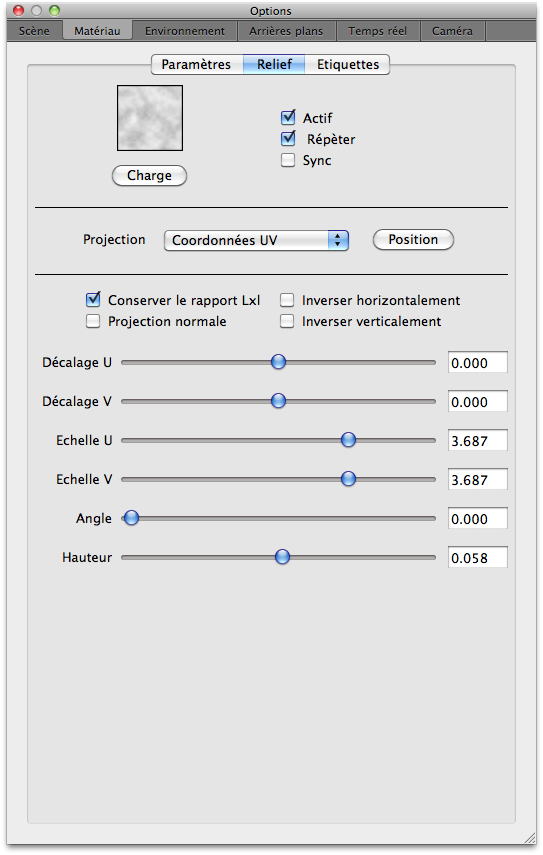Click the Décalage U value field
Screen dimensions: 543x855
coord(478,362)
